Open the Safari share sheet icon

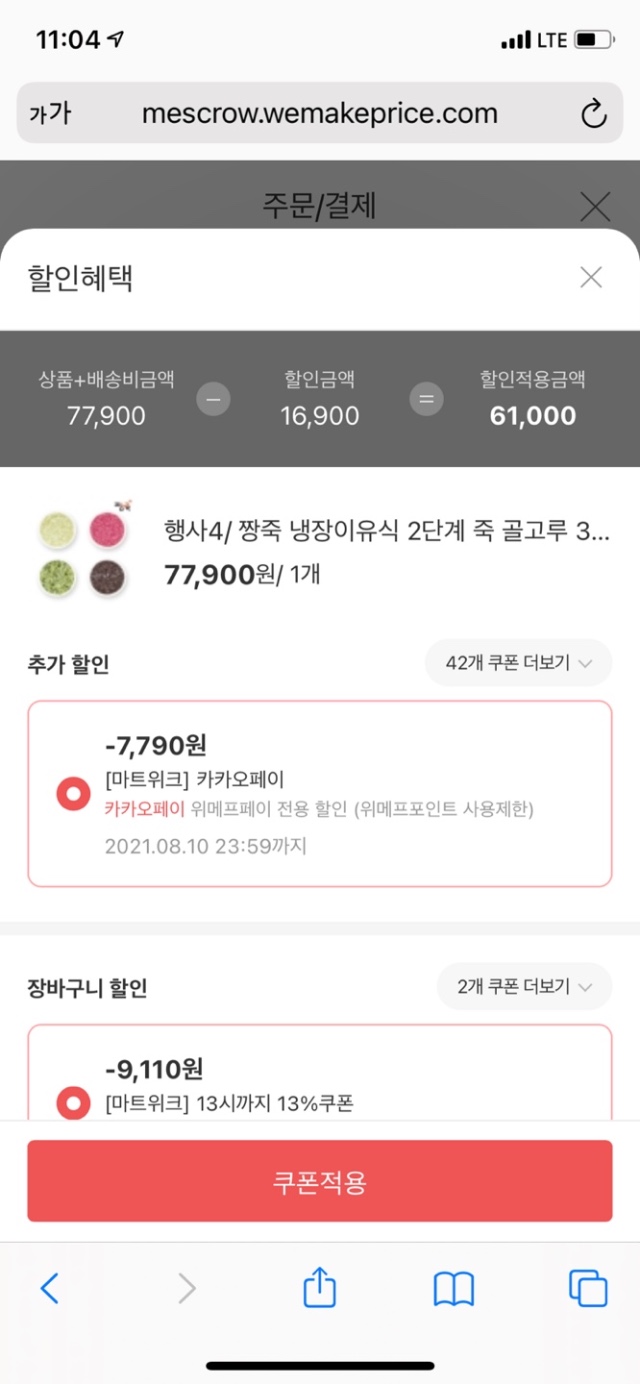319,1288
